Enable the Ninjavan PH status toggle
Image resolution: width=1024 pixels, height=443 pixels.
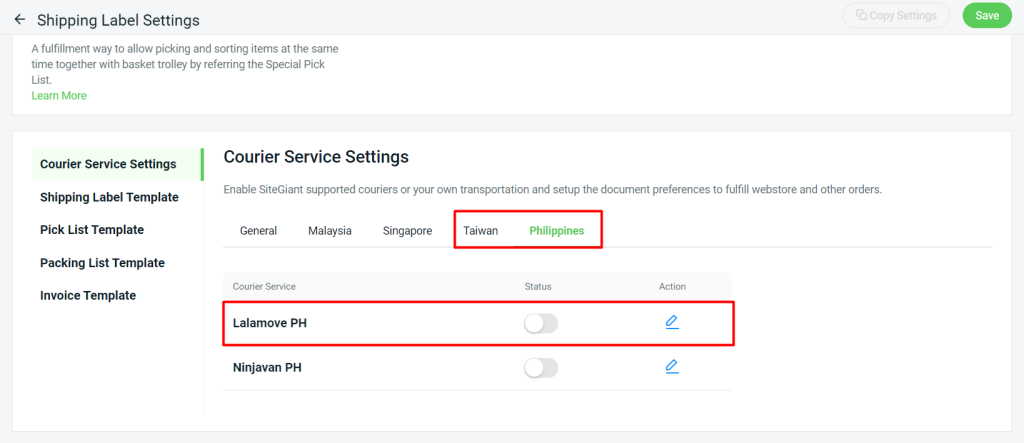tap(541, 368)
